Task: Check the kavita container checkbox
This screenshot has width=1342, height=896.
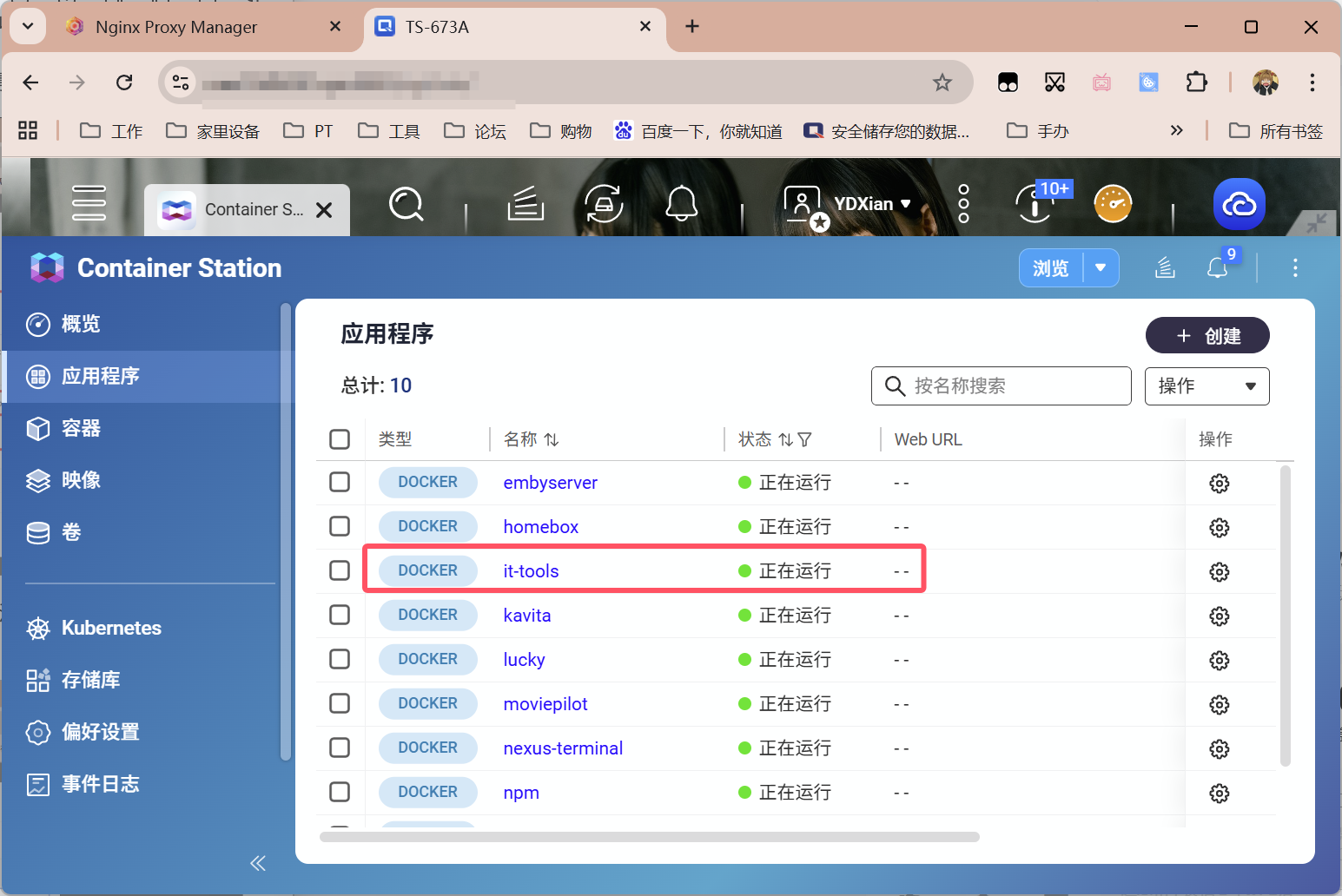Action: 340,615
